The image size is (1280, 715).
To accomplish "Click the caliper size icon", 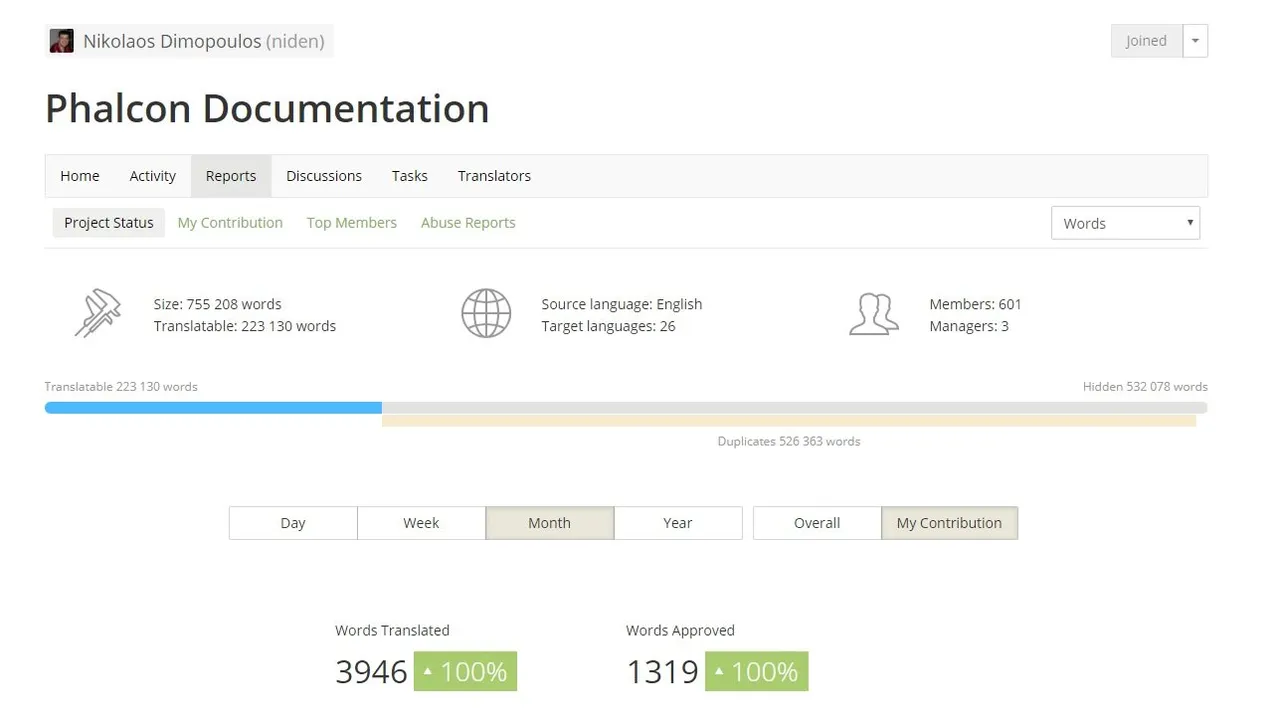I will coord(98,313).
